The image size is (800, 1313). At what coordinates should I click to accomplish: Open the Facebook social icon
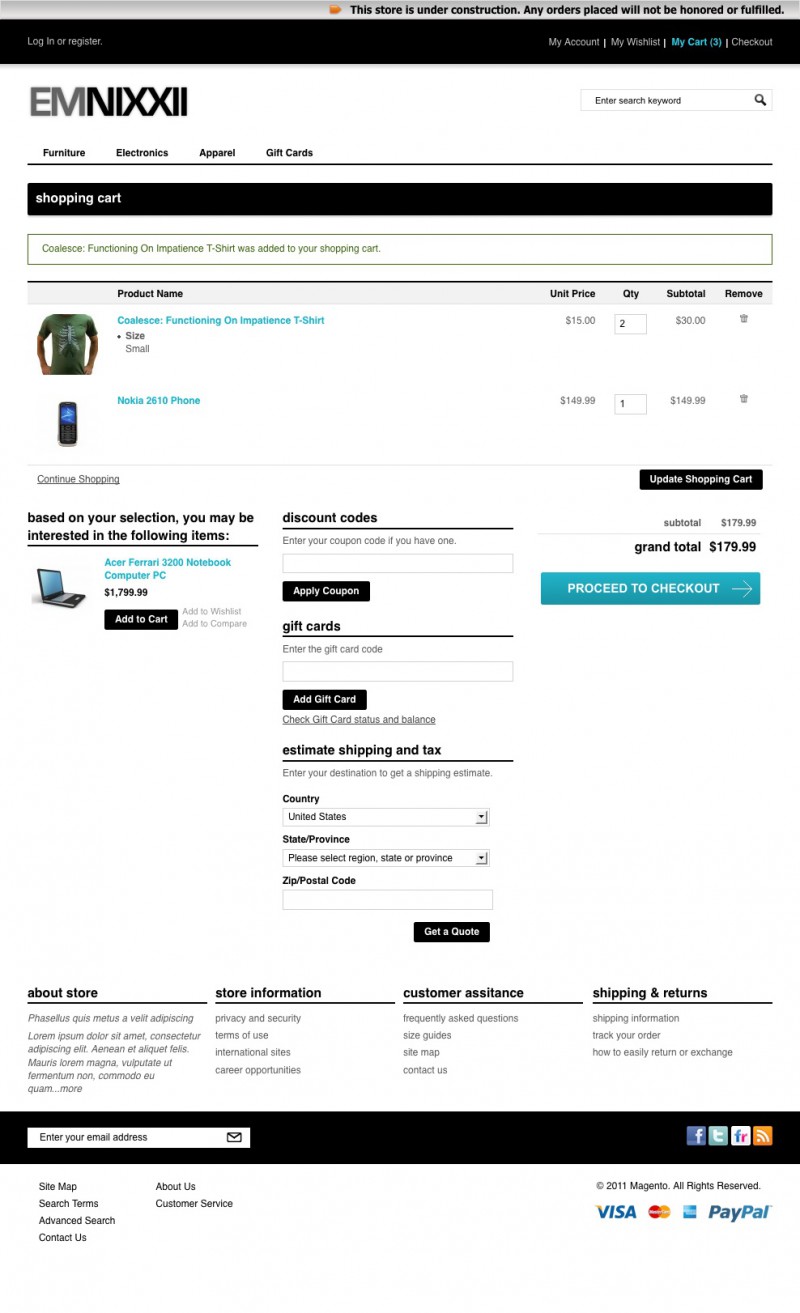pos(696,1136)
